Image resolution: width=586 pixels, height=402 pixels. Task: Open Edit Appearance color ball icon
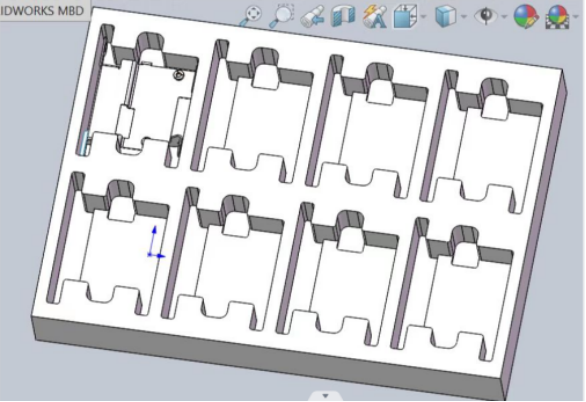[x=526, y=16]
